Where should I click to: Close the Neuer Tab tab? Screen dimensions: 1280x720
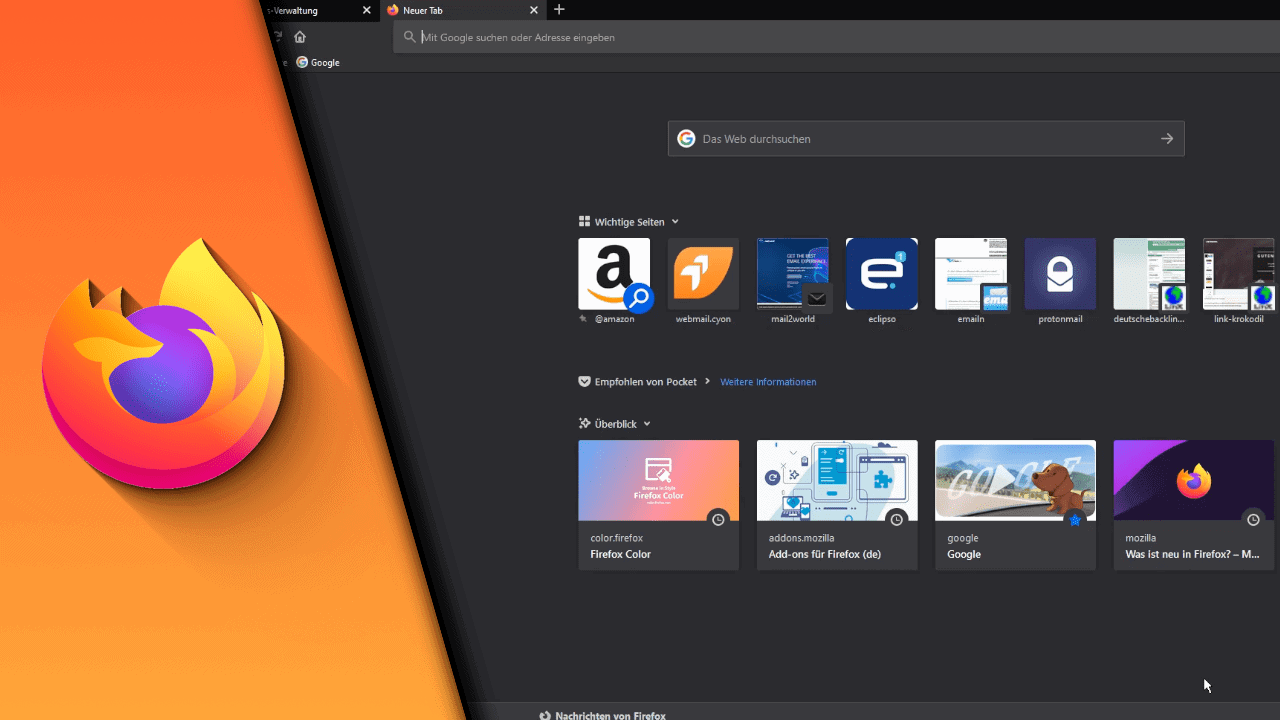click(x=534, y=10)
